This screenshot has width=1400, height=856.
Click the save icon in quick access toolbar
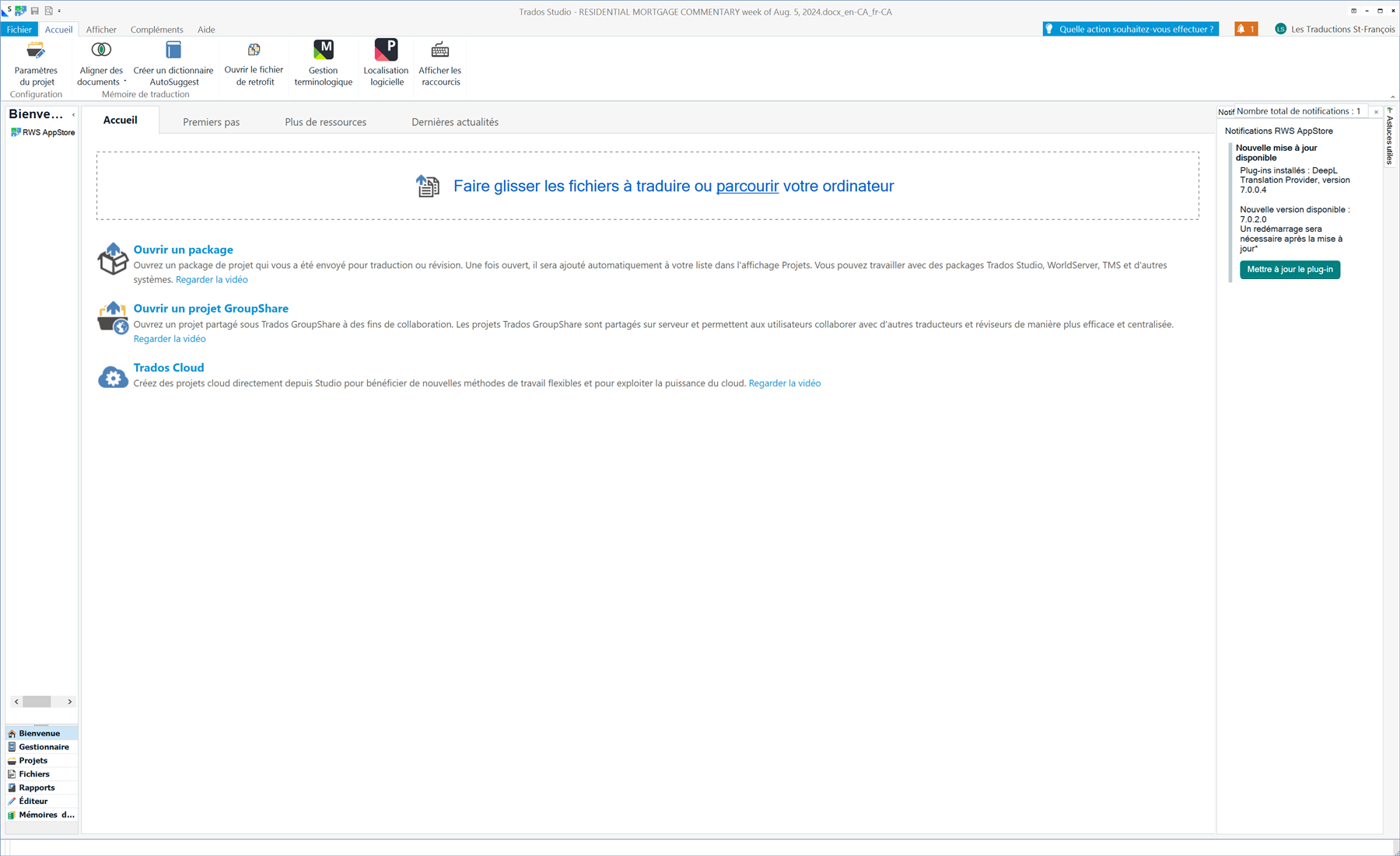(x=34, y=11)
